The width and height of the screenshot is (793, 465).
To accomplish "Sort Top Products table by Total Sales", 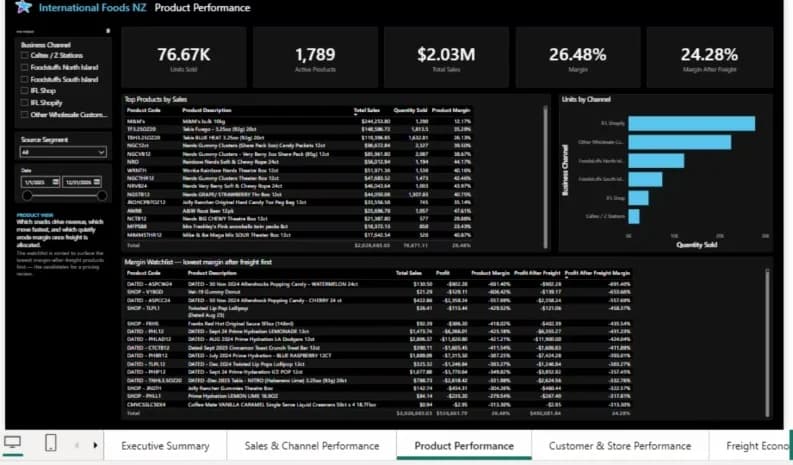I will 367,110.
